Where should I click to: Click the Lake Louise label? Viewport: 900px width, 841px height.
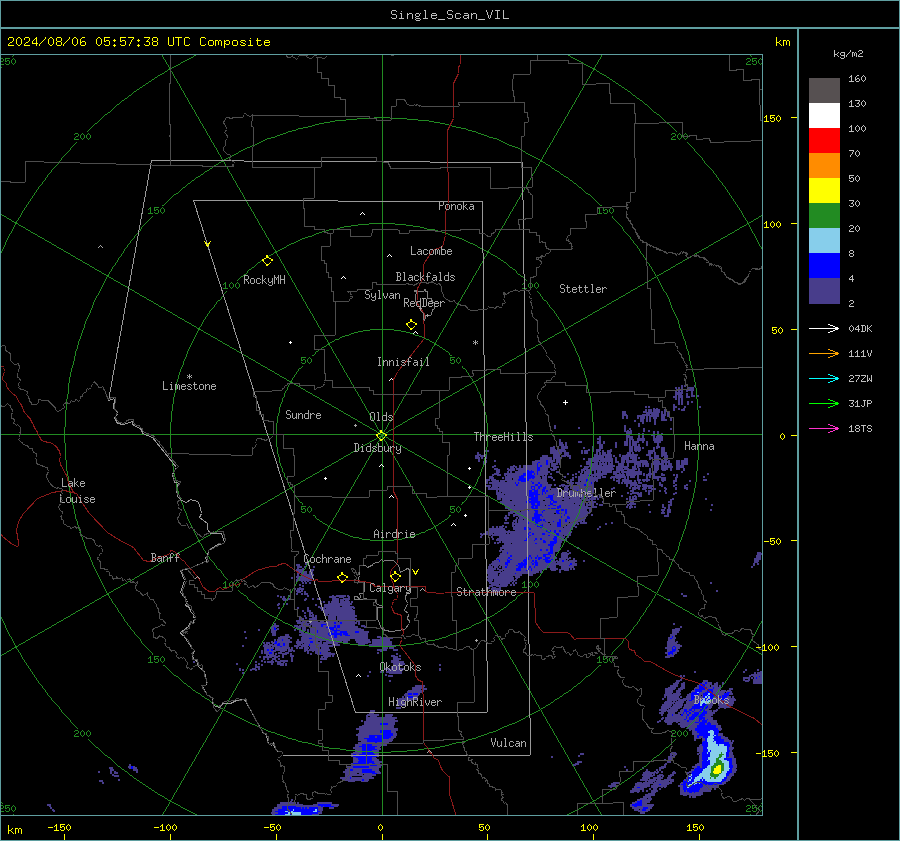coord(77,491)
